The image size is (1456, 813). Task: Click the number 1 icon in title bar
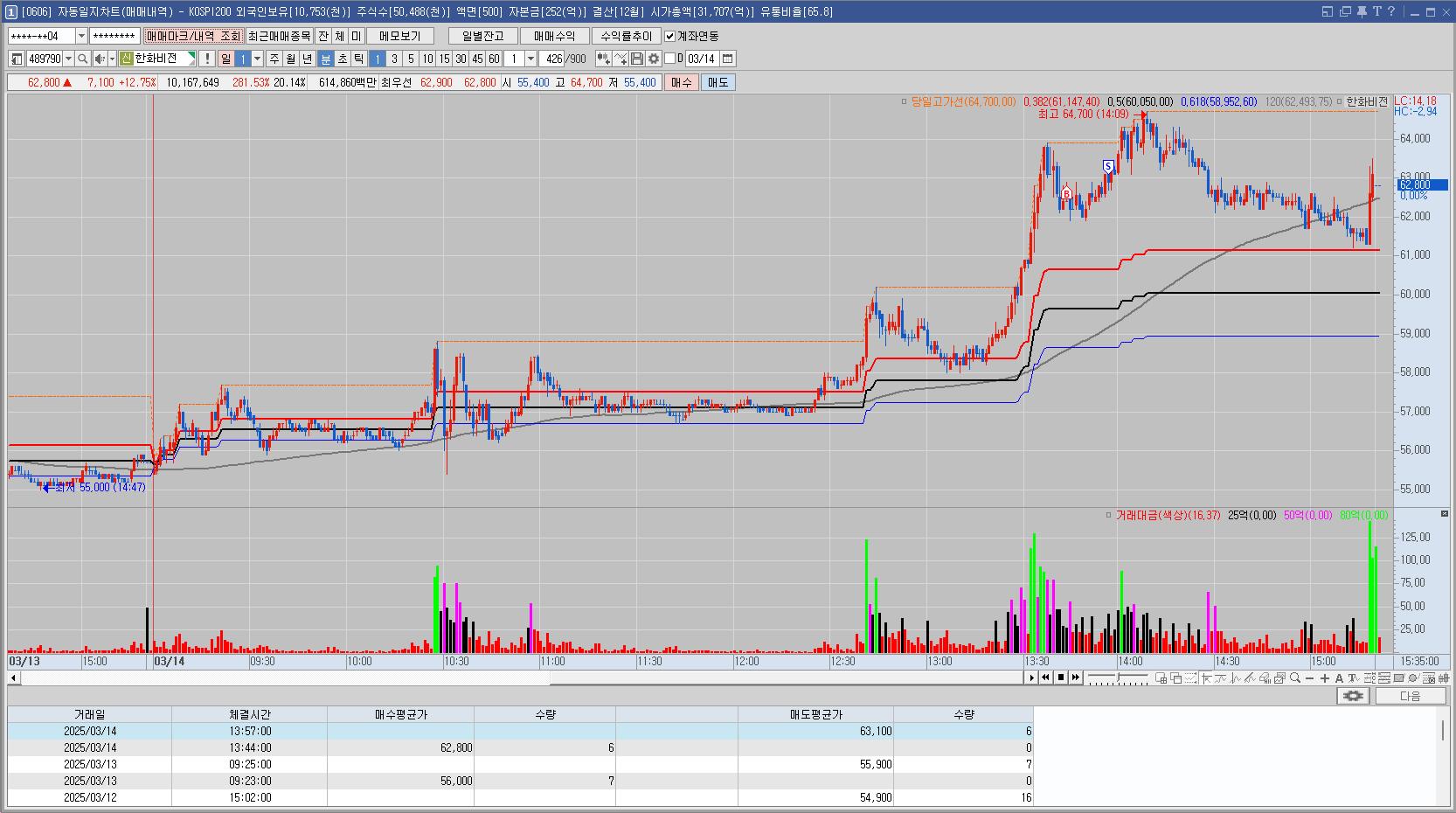[x=11, y=11]
